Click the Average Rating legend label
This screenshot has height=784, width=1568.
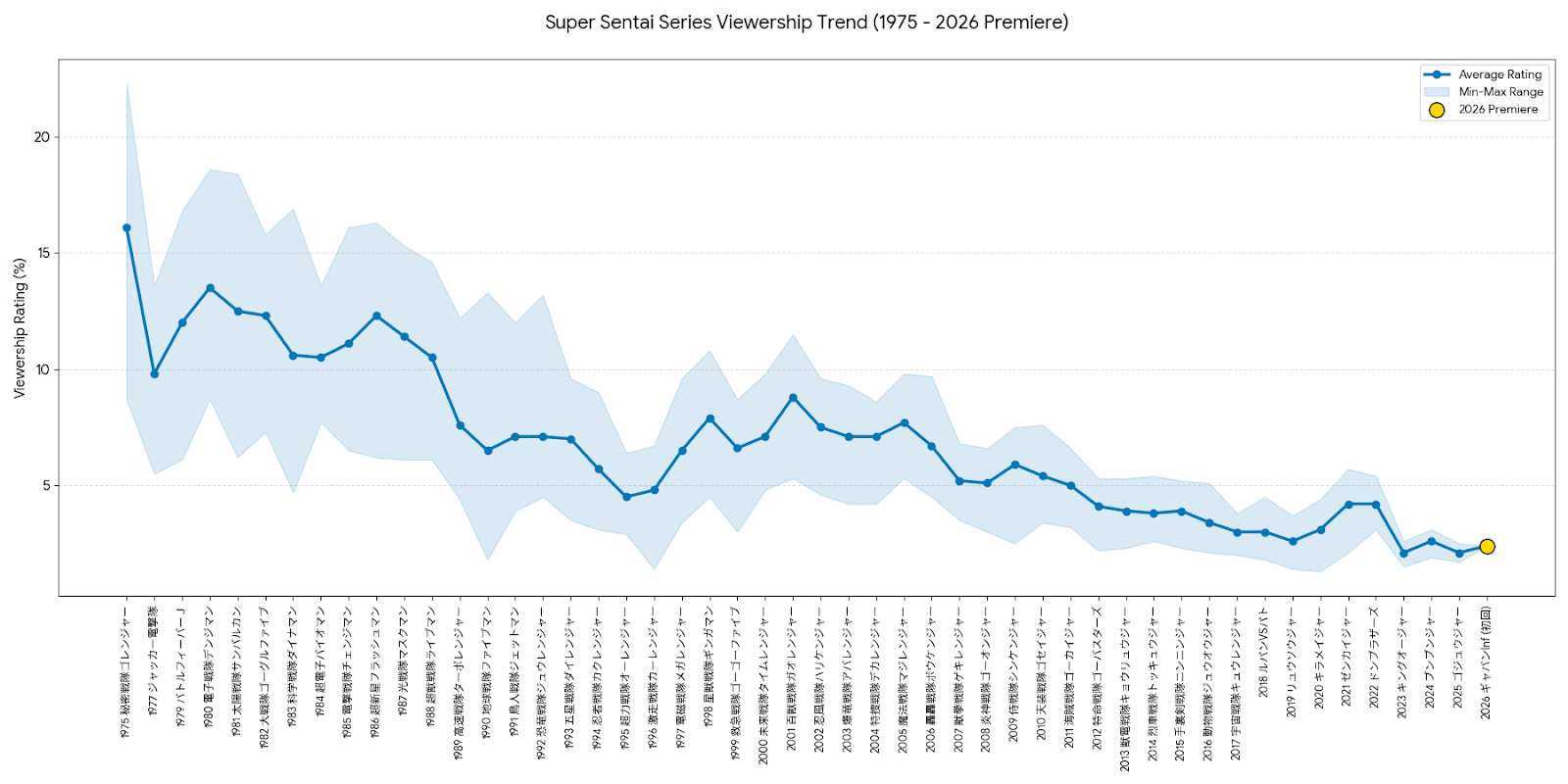pyautogui.click(x=1499, y=74)
